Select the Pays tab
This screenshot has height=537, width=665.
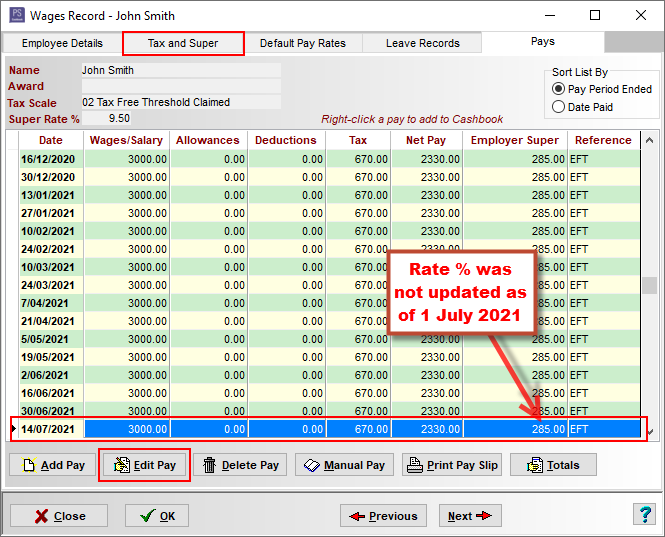coord(543,42)
